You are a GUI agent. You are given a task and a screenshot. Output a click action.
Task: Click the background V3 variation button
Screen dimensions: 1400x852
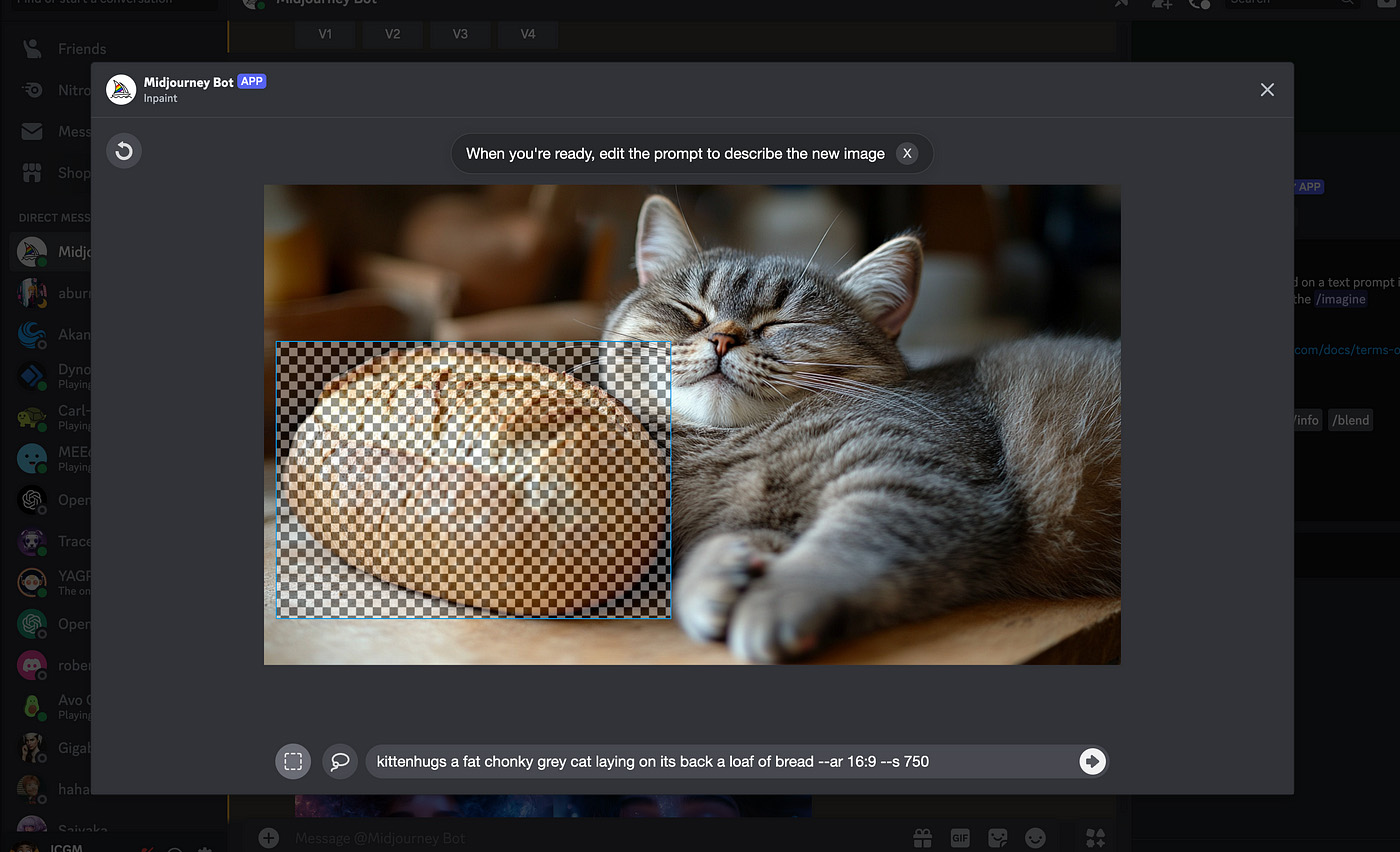click(460, 34)
